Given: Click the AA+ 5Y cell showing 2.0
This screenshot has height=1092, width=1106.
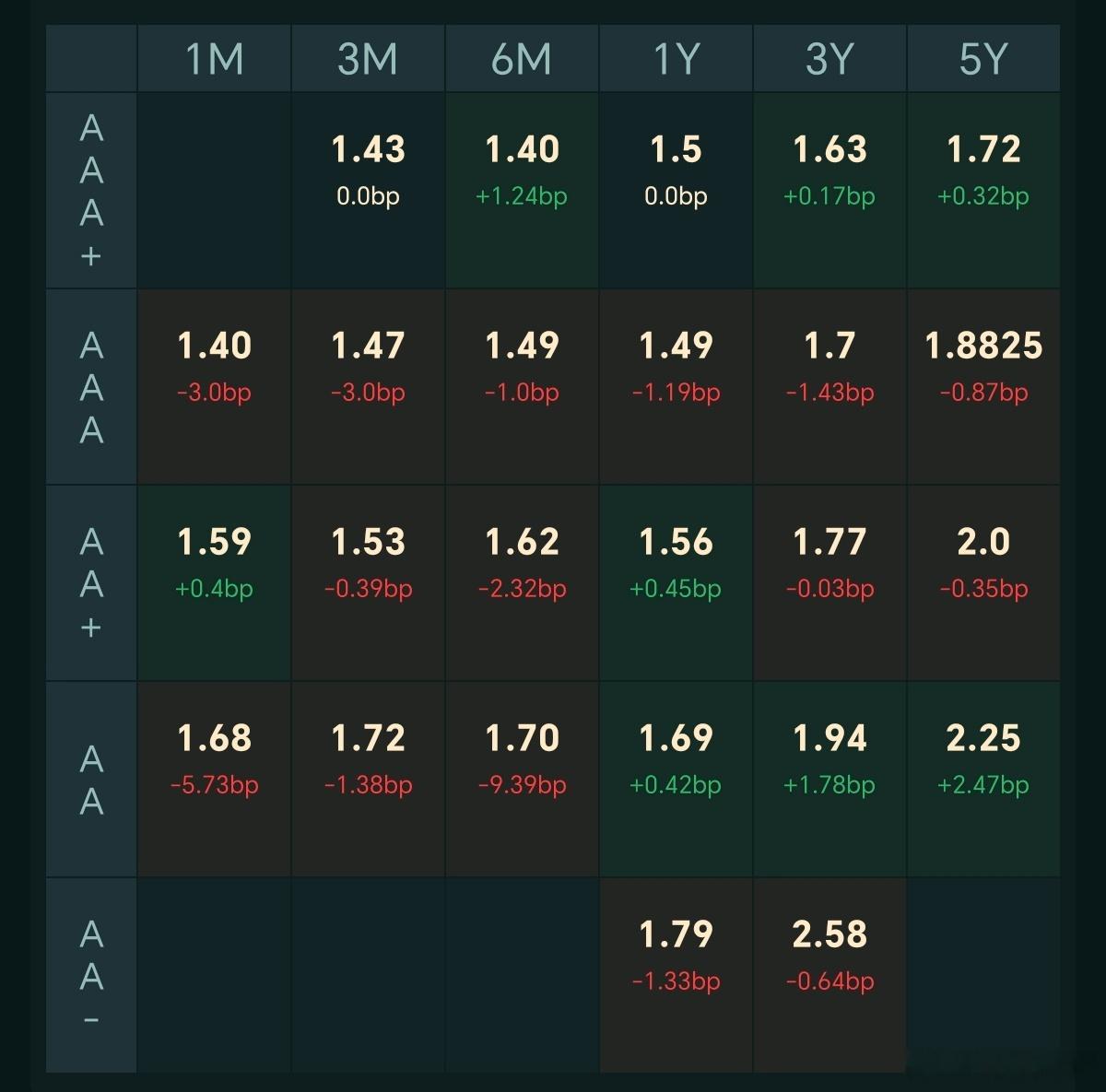Looking at the screenshot, I should (x=983, y=583).
